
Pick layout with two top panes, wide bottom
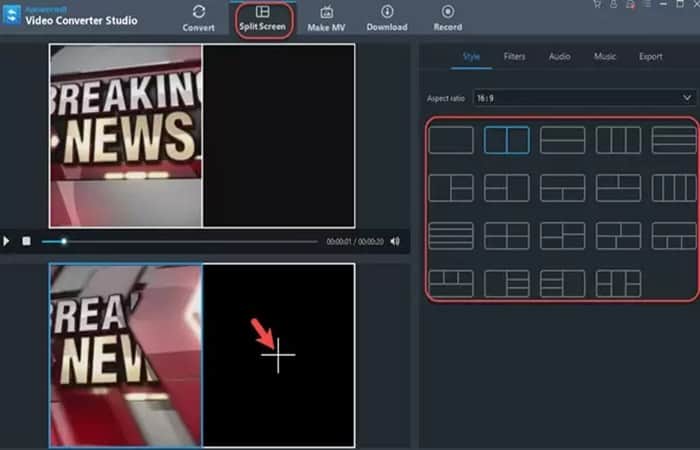tap(618, 188)
